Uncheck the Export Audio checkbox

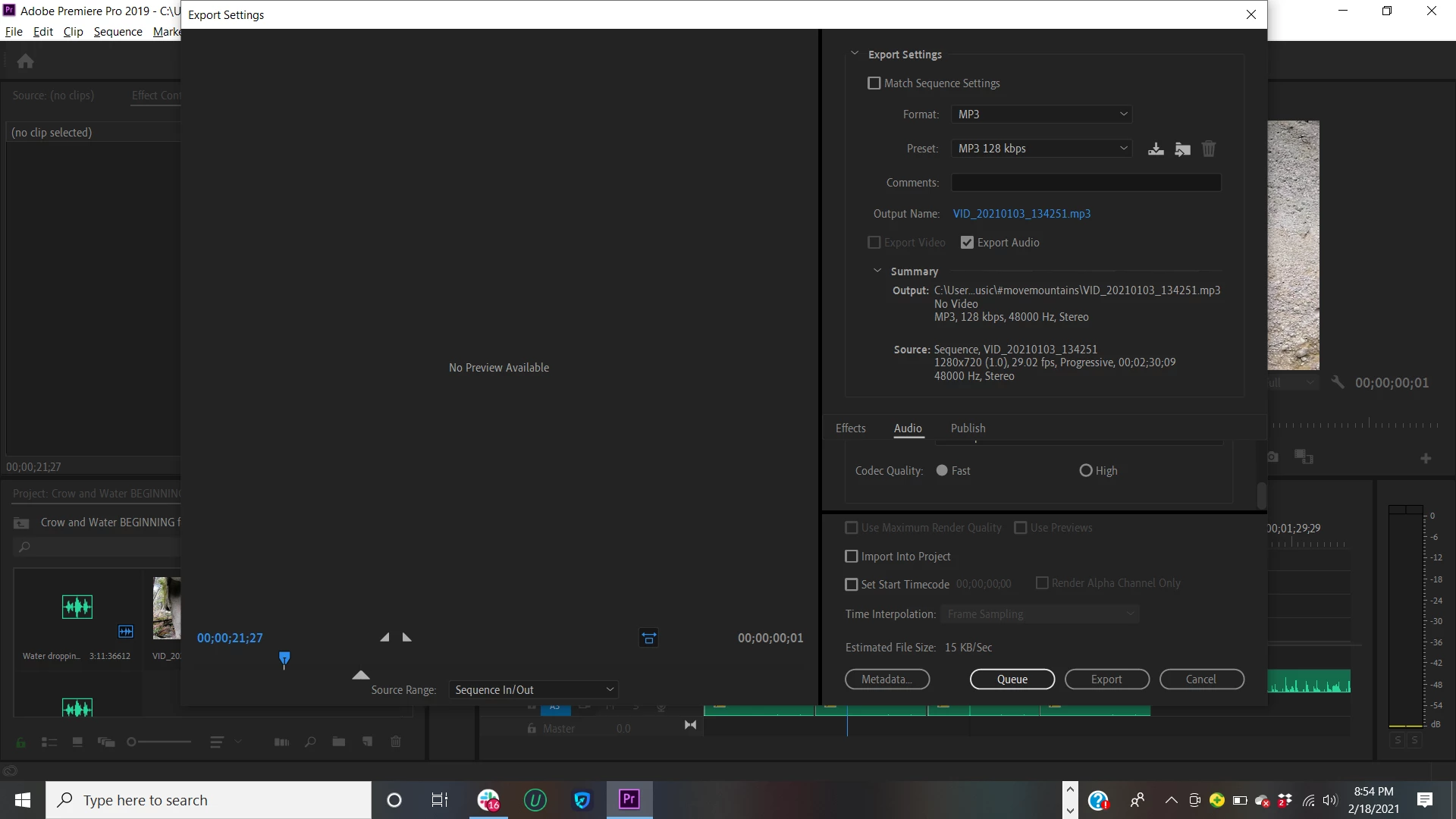coord(967,243)
